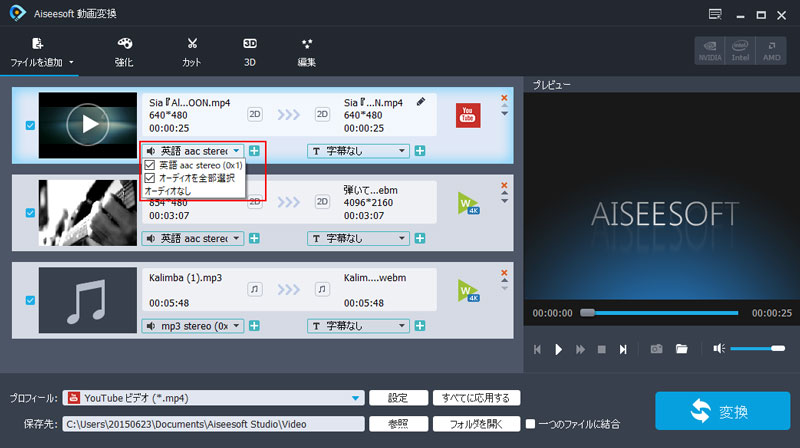
Task: Open the 弾いて audio track dropdown
Action: coord(193,238)
